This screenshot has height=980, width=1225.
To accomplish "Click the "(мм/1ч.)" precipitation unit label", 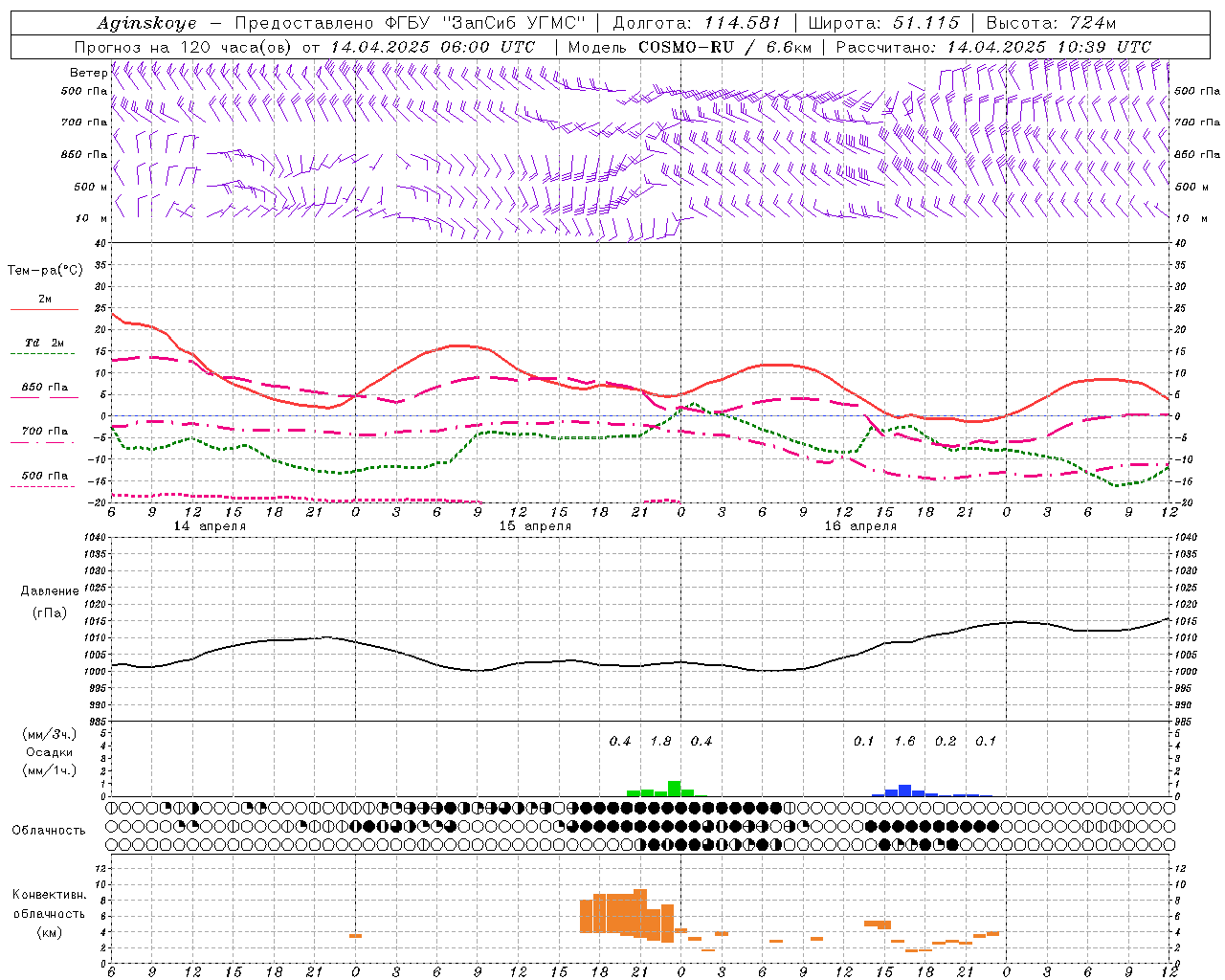I will (x=50, y=770).
